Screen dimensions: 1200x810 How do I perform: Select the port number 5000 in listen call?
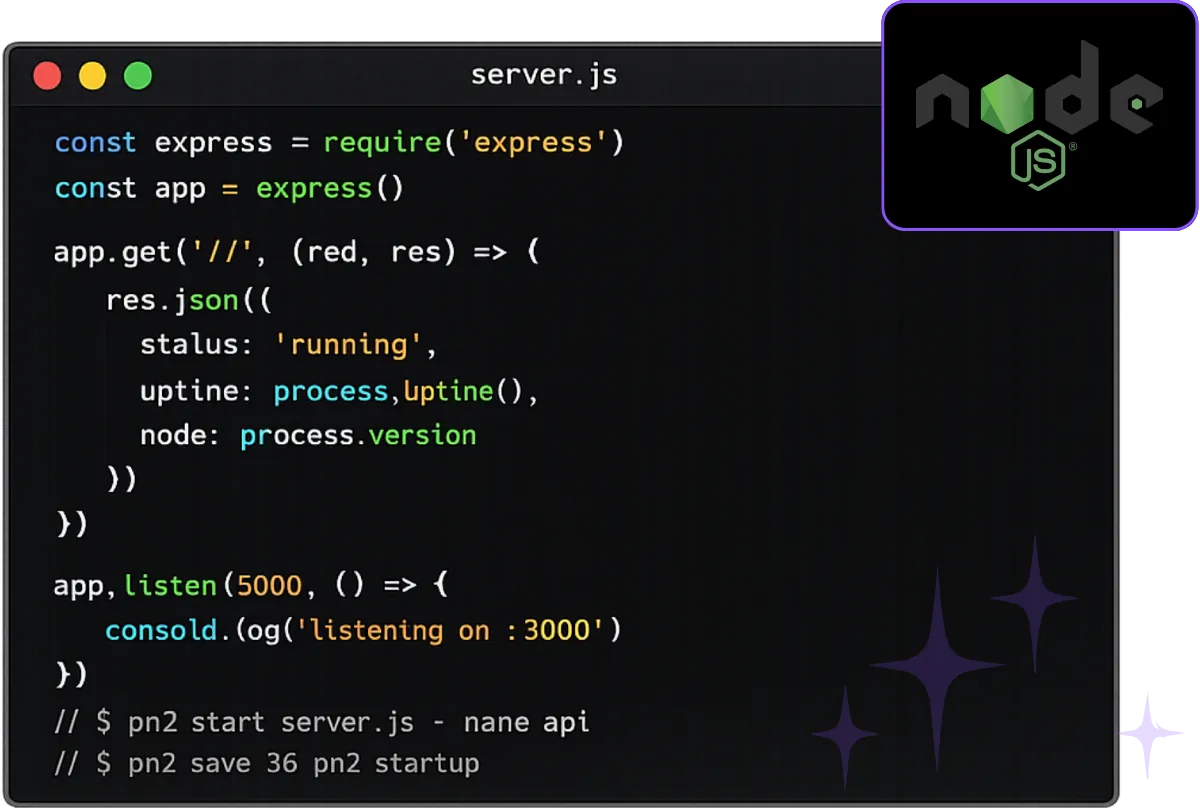269,585
